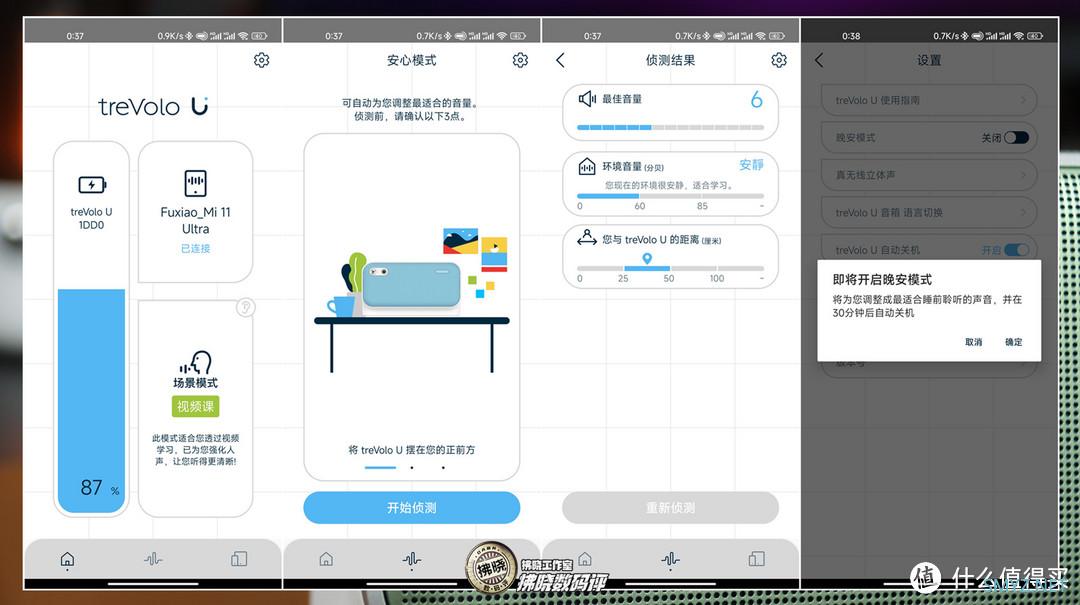The width and height of the screenshot is (1080, 605).
Task: Select the home tab icon on the home screen
Action: (x=68, y=559)
